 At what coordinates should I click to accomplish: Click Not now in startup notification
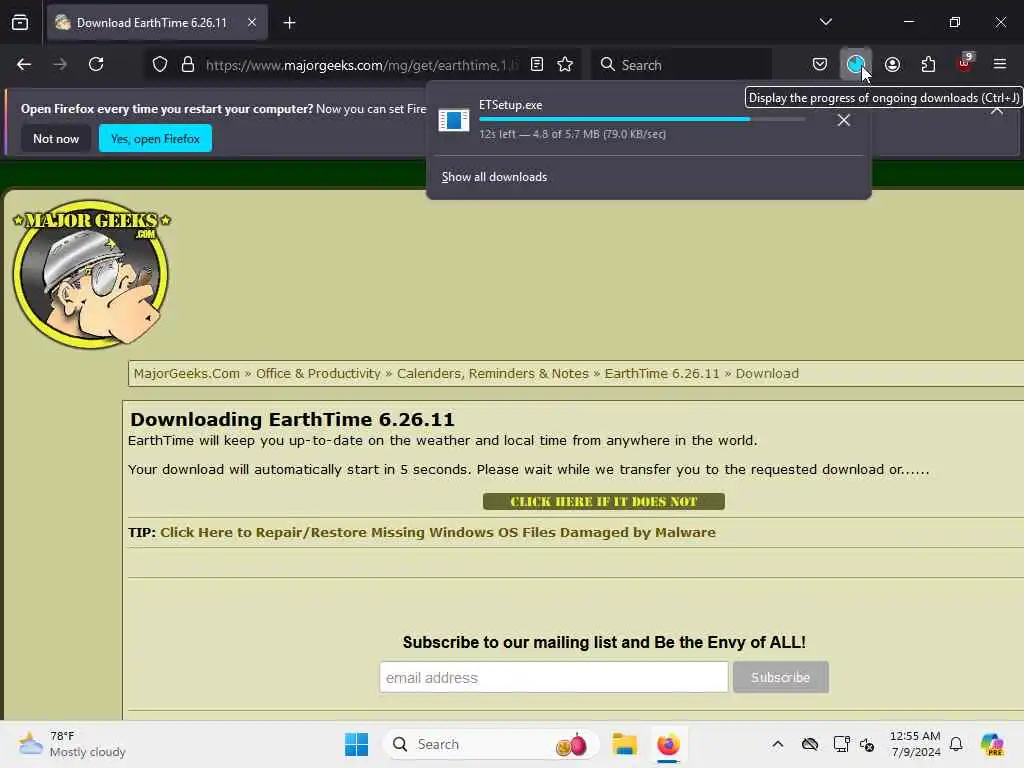(56, 138)
